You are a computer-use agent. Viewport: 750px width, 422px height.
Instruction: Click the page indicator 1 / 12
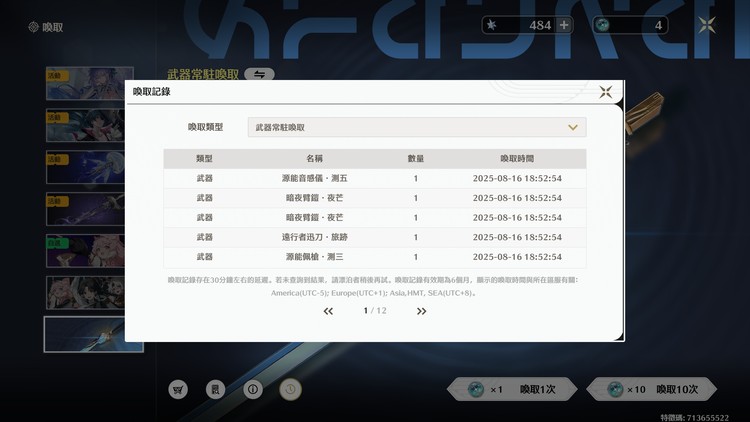pyautogui.click(x=375, y=311)
